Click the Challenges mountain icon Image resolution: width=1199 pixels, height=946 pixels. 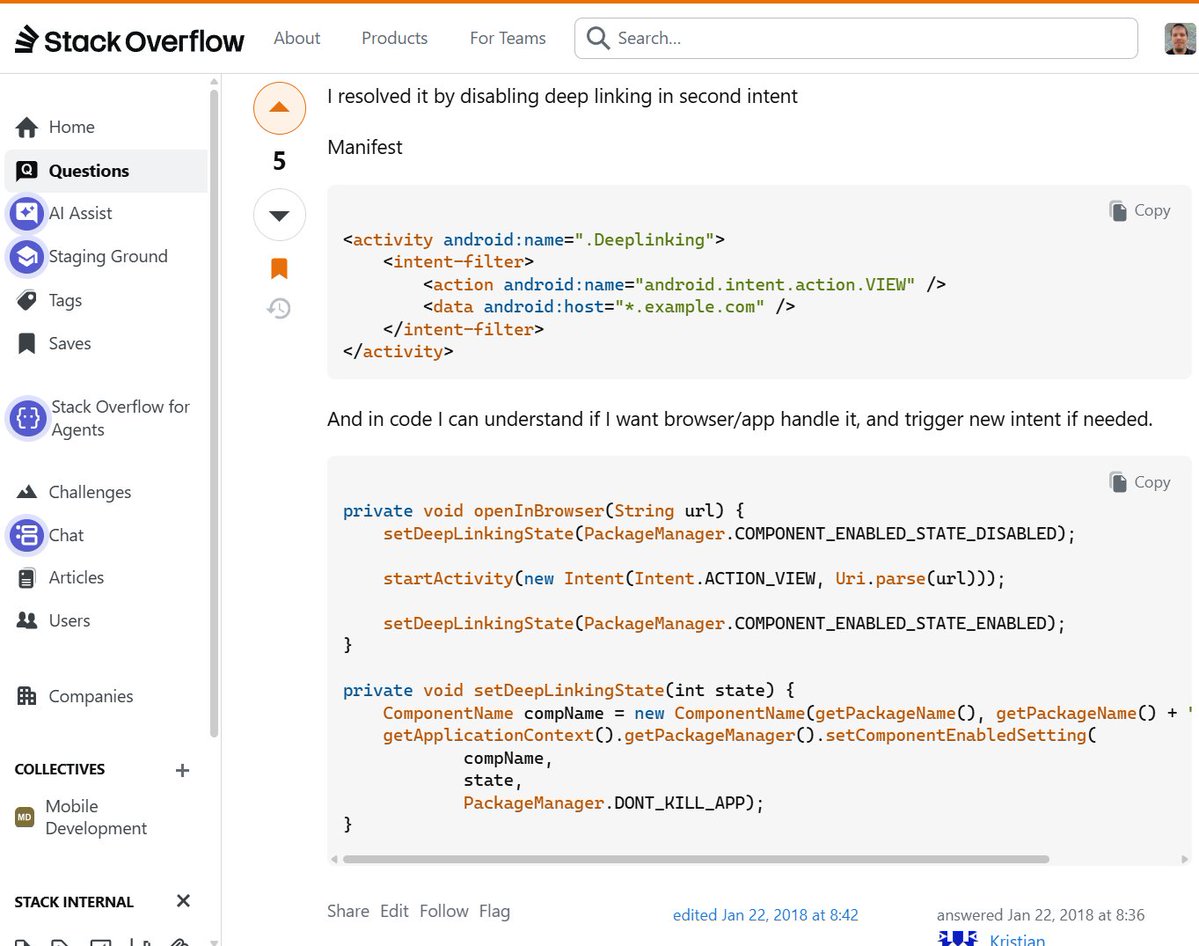pos(27,492)
